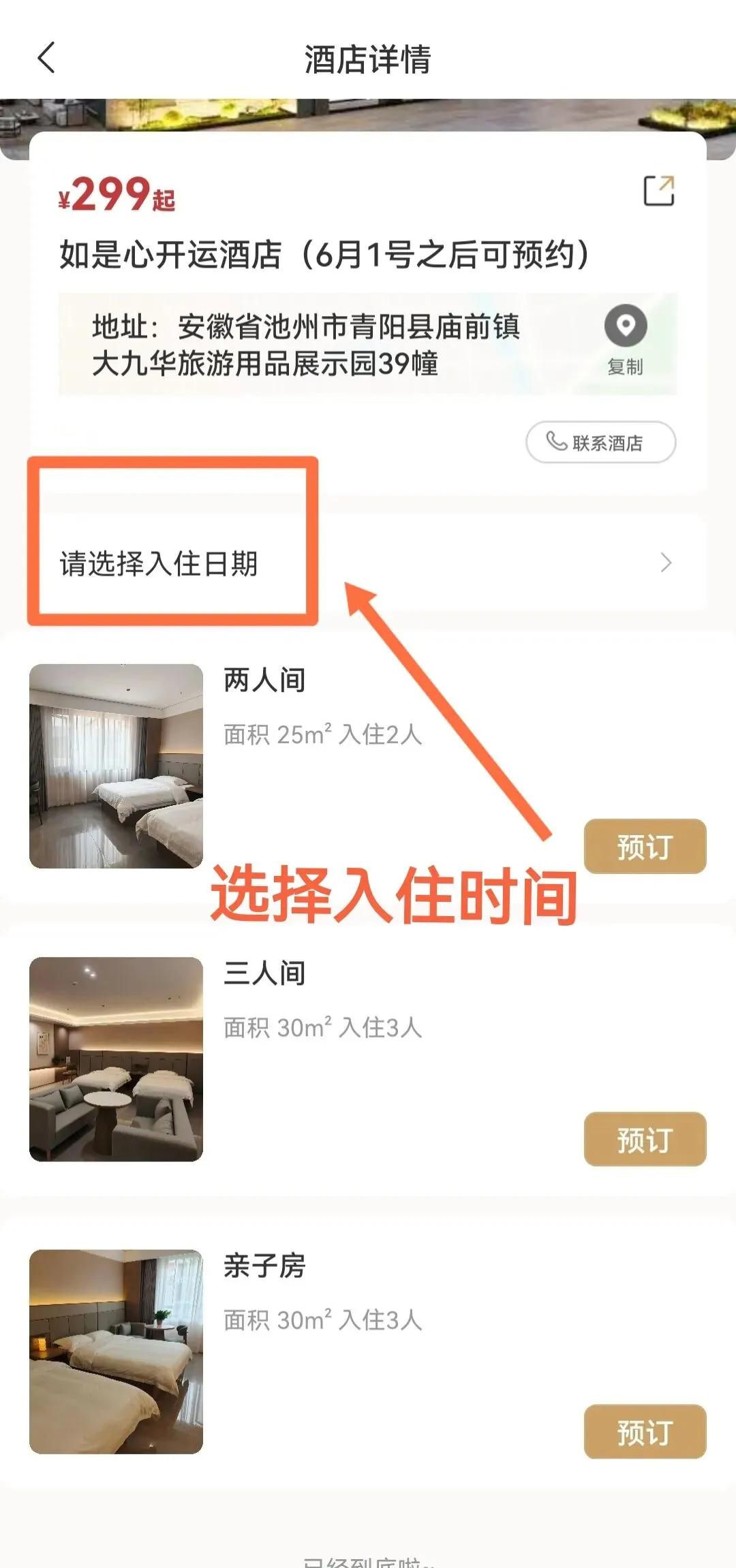Screen dimensions: 736x1568
Task: Select the 三人间 room title
Action: (x=264, y=973)
